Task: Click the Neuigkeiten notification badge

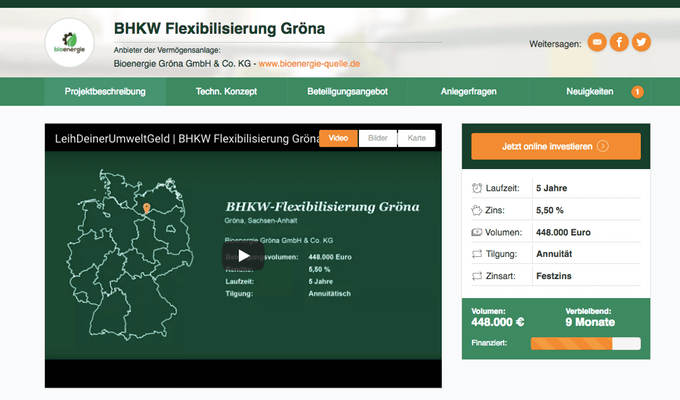Action: [x=637, y=92]
